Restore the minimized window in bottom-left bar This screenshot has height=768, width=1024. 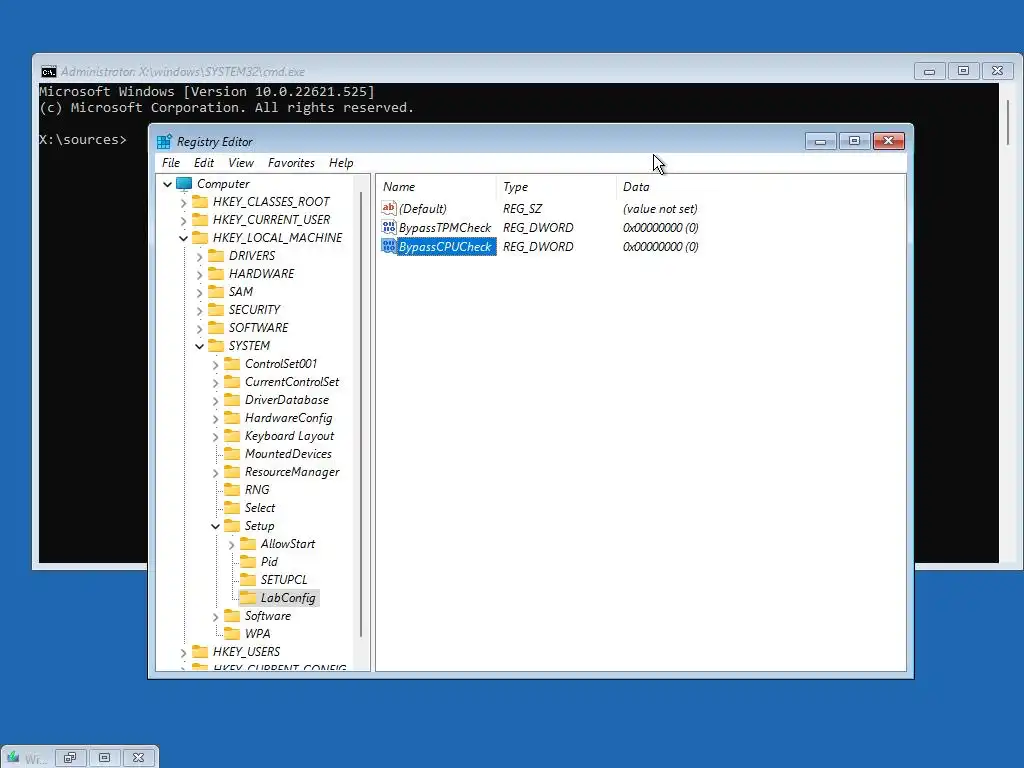tap(70, 758)
